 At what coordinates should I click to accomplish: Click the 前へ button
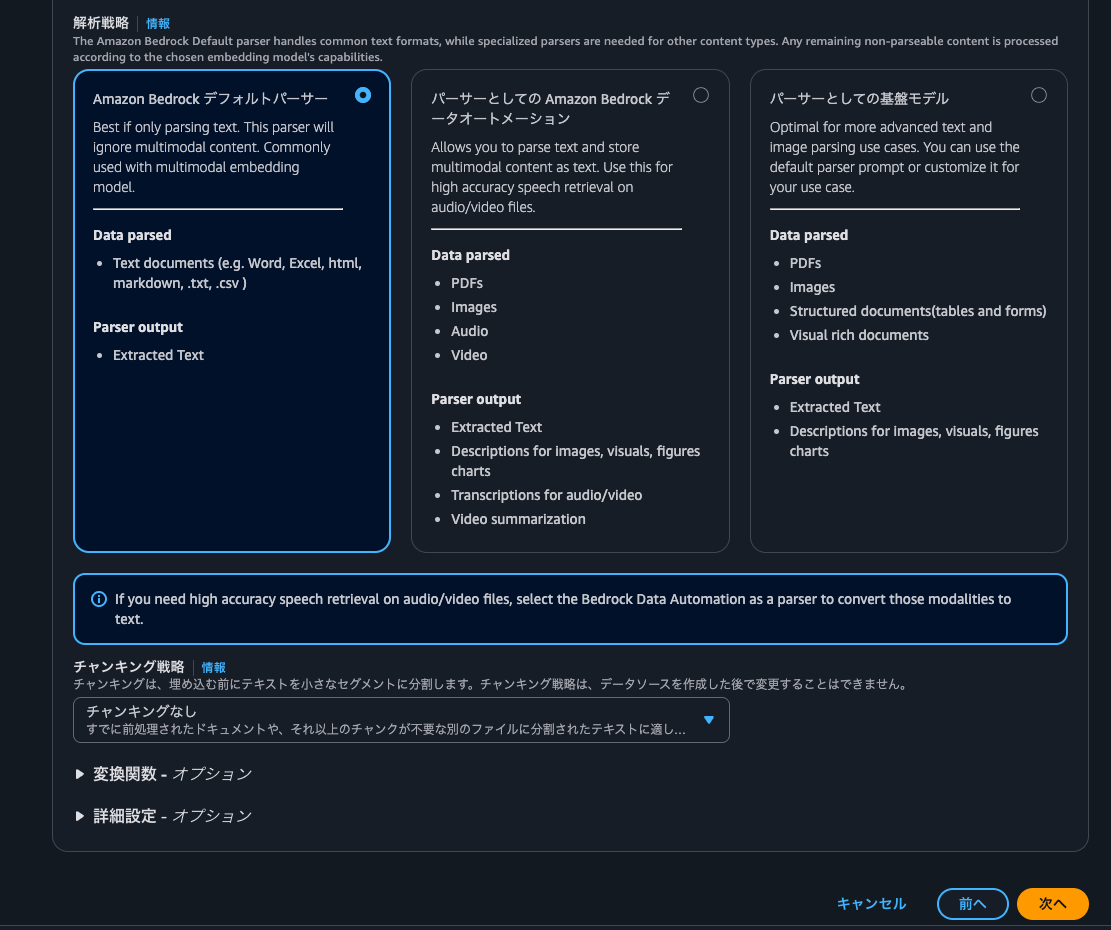(x=972, y=903)
